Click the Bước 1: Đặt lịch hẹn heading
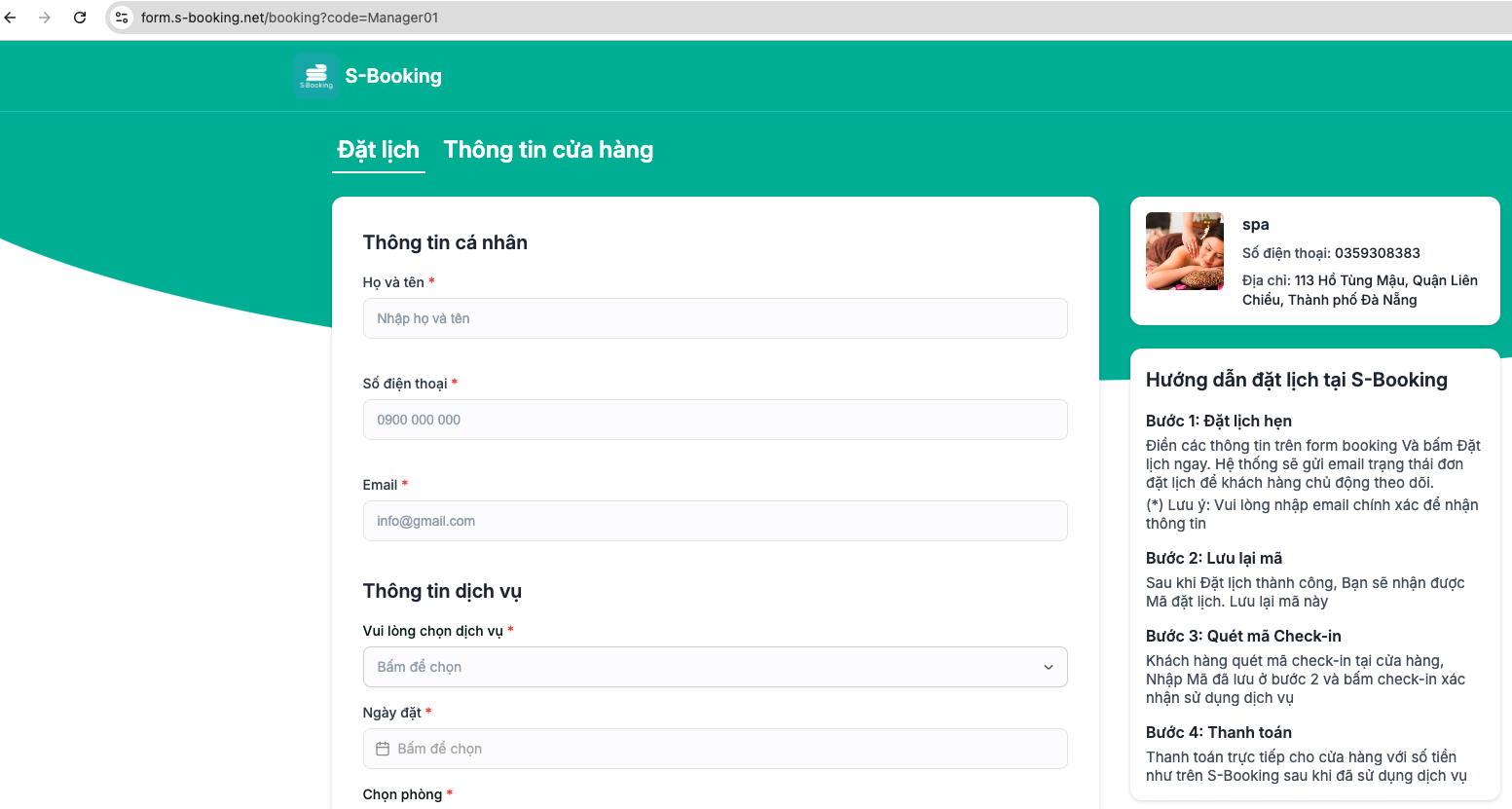The height and width of the screenshot is (809, 1512). point(1218,421)
